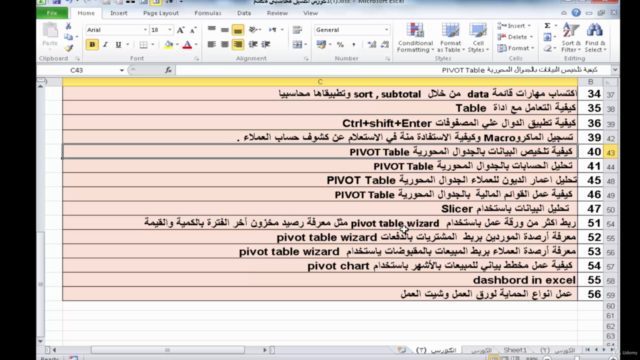Apply Comma Style format

coord(353,44)
